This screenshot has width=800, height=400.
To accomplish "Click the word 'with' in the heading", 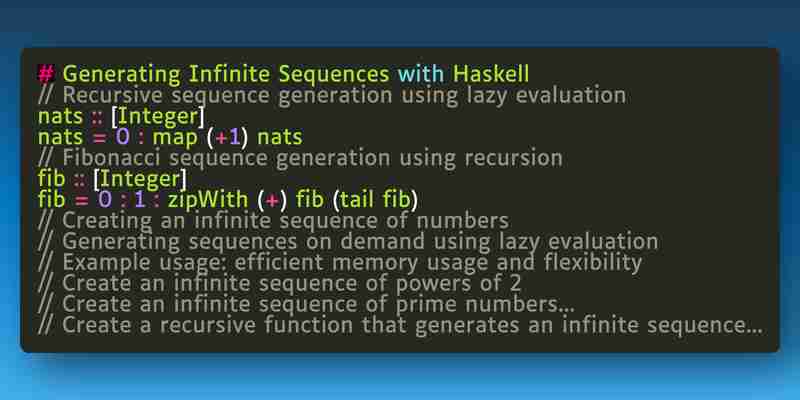I will (421, 74).
